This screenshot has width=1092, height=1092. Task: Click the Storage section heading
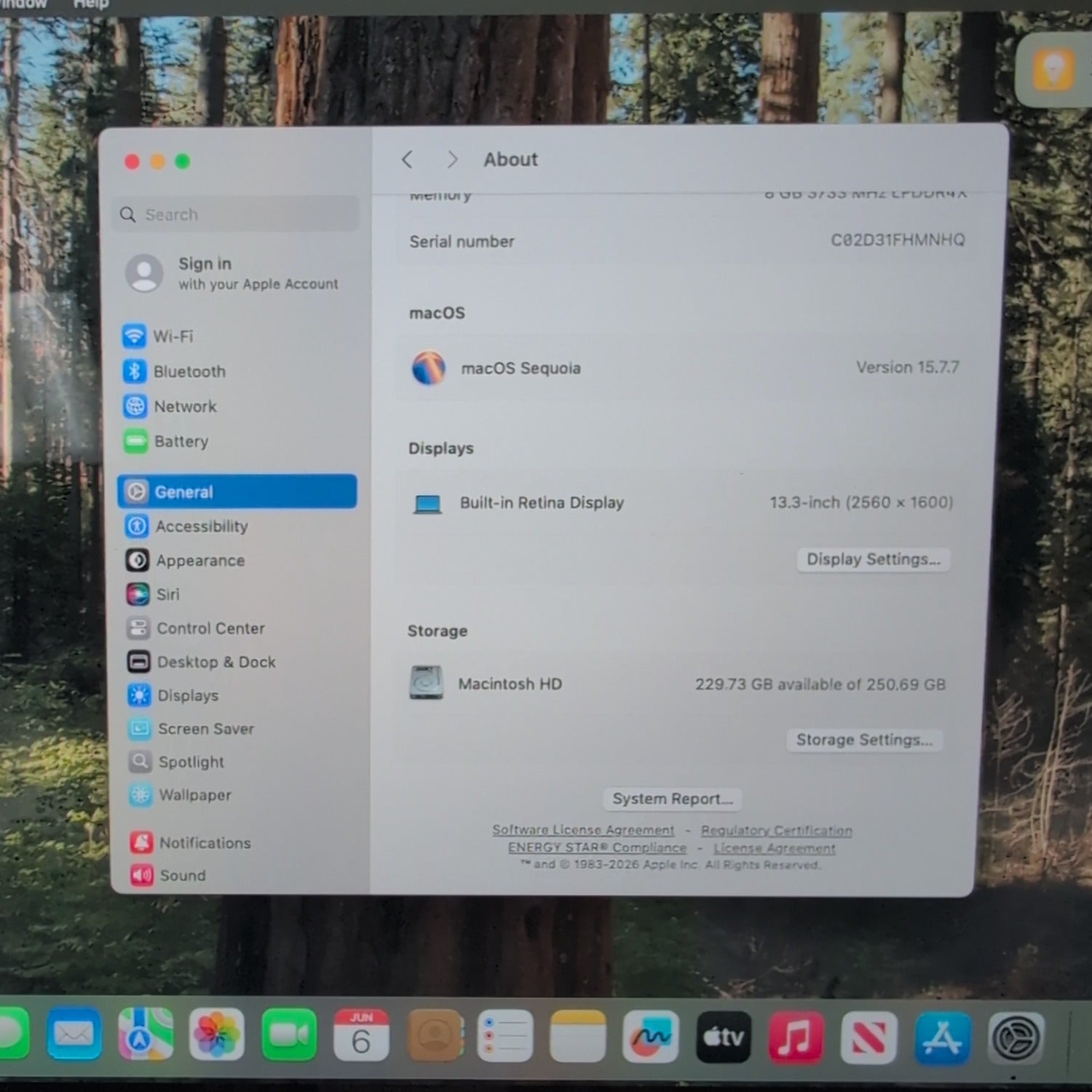point(438,630)
